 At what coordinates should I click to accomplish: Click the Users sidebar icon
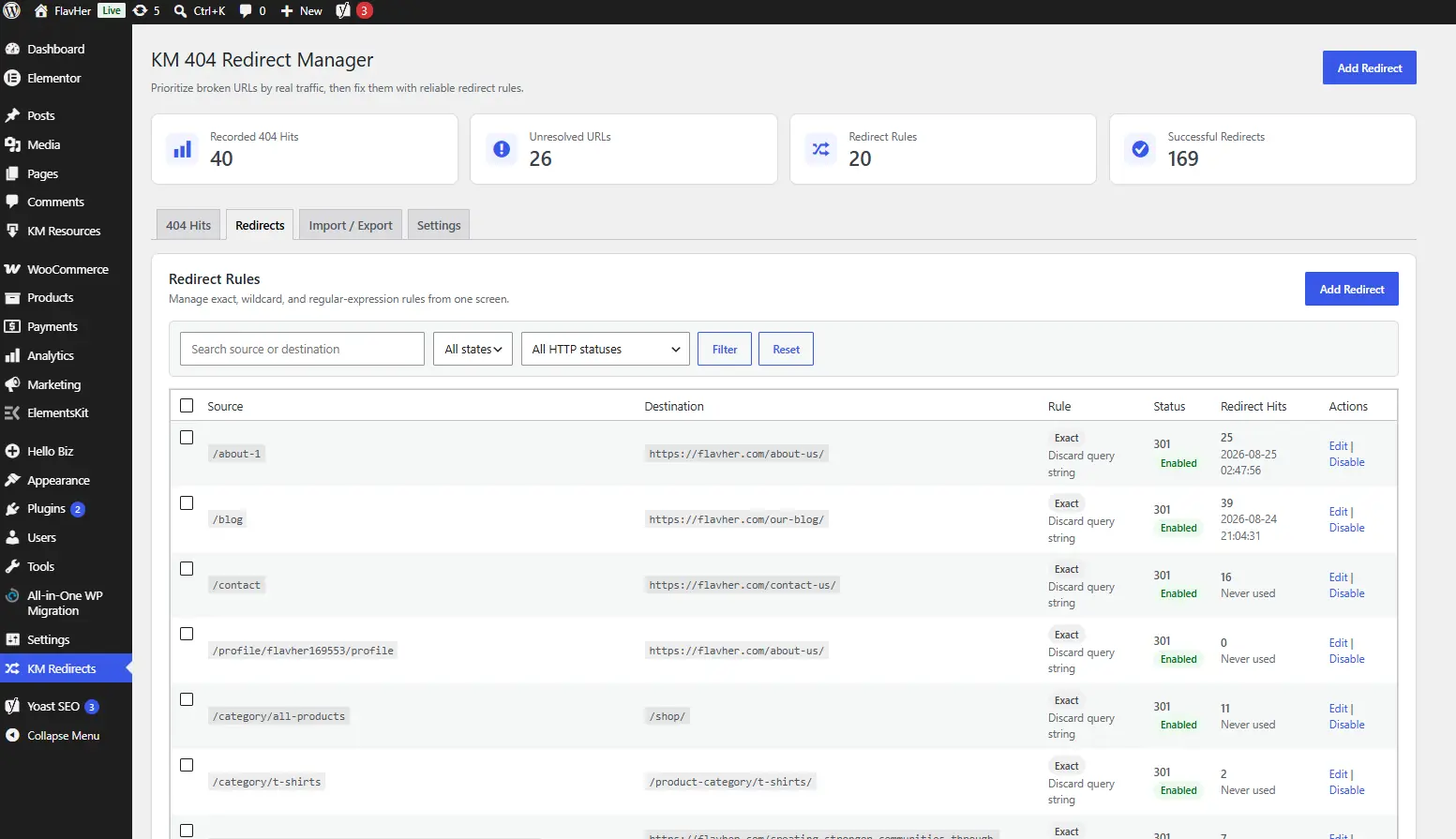[12, 537]
